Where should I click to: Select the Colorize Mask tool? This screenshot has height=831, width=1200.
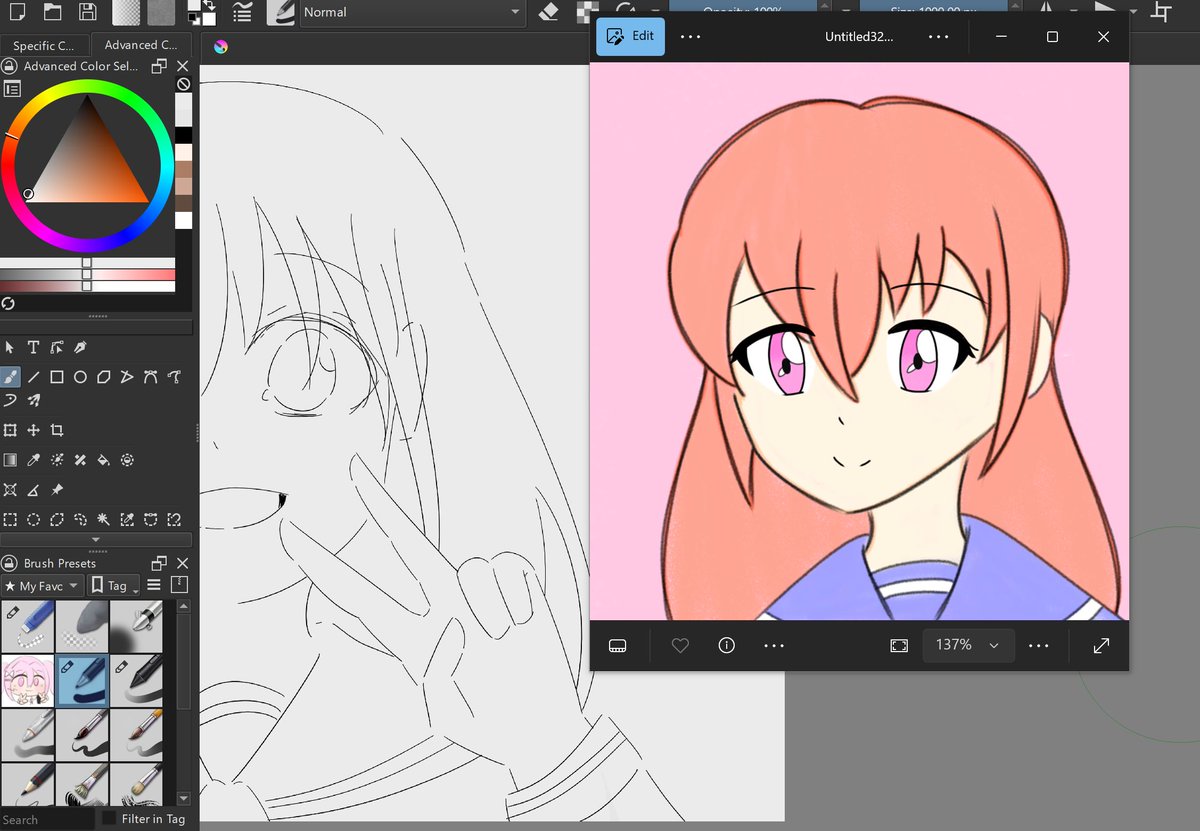57,460
